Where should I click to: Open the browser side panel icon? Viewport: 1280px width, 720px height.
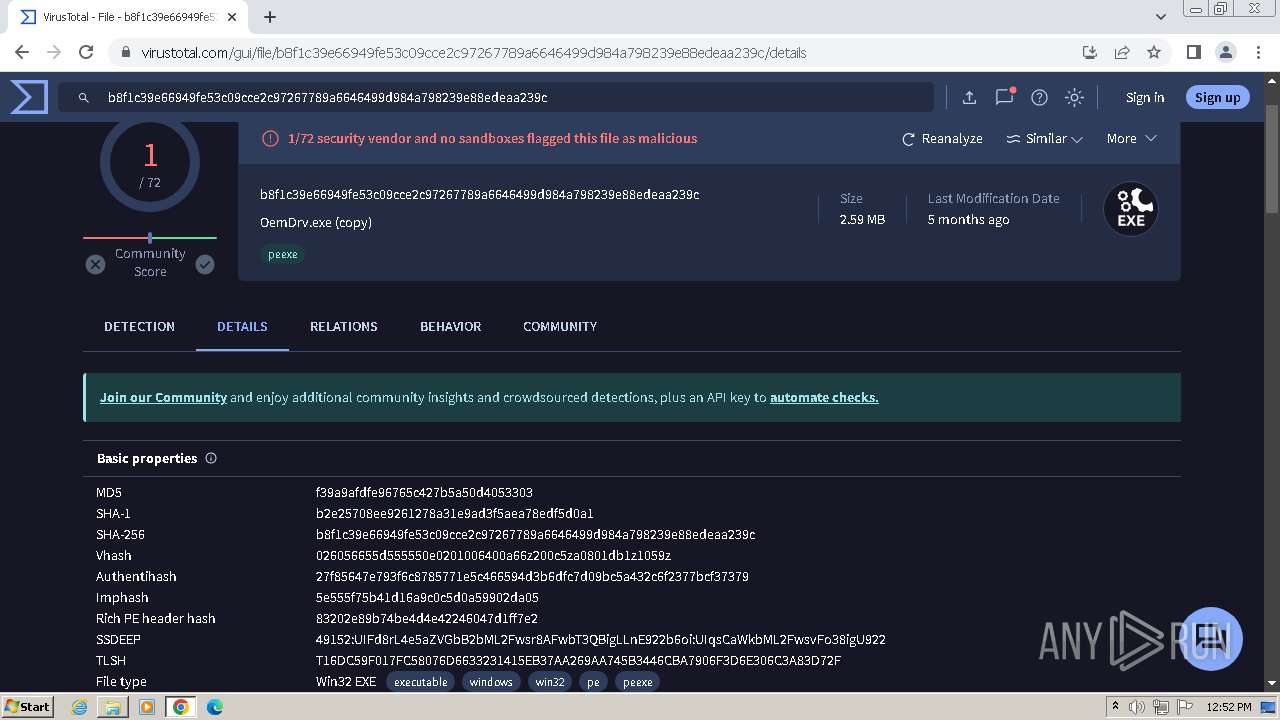1193,52
